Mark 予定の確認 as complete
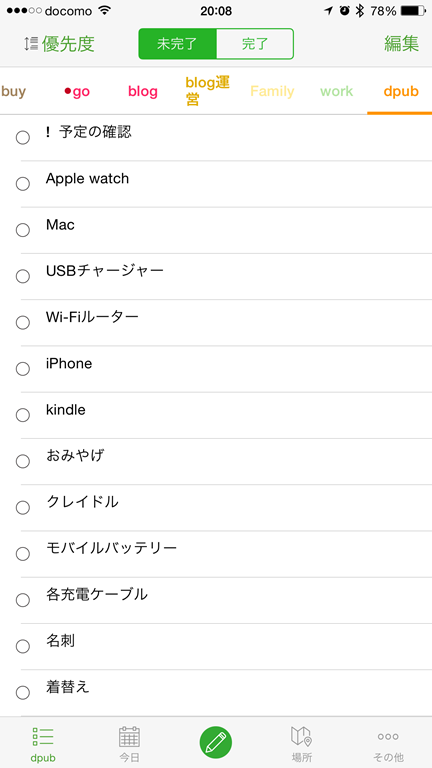 (23, 138)
